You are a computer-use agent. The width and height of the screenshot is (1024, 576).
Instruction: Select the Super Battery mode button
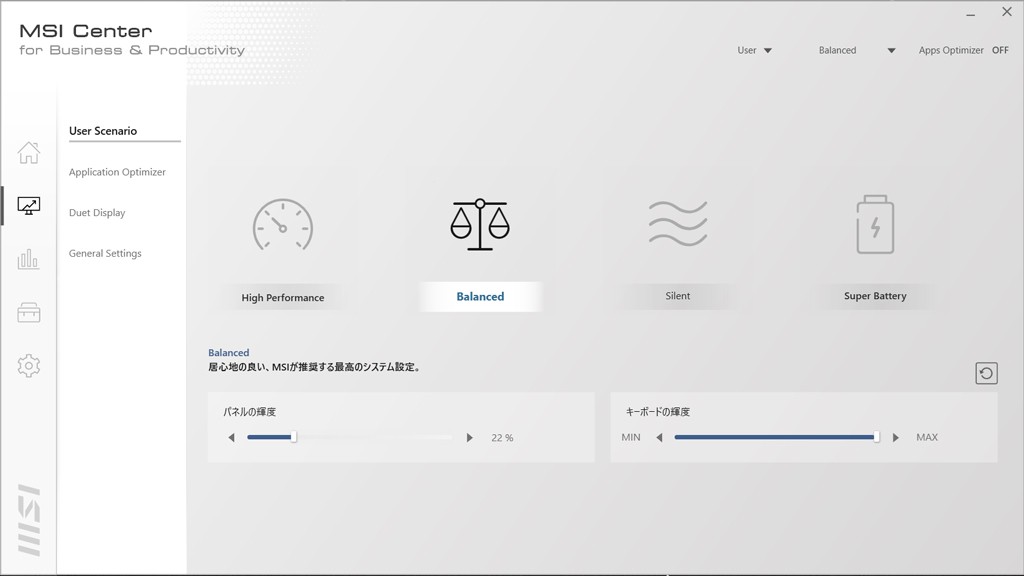[875, 296]
